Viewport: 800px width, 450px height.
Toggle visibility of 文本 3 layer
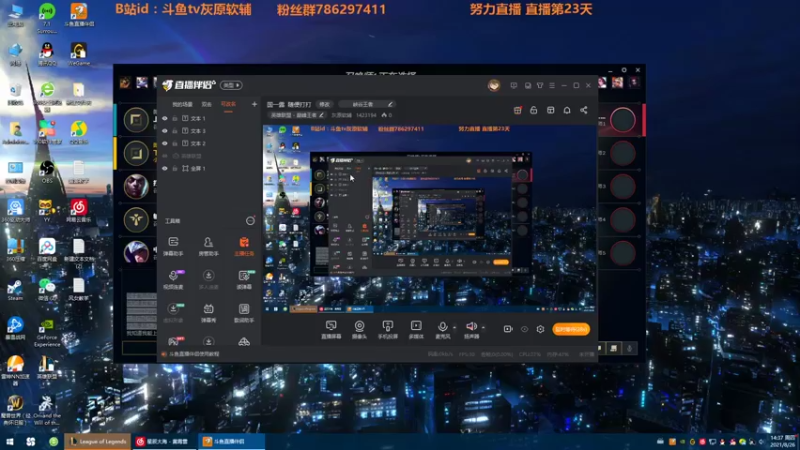click(165, 131)
